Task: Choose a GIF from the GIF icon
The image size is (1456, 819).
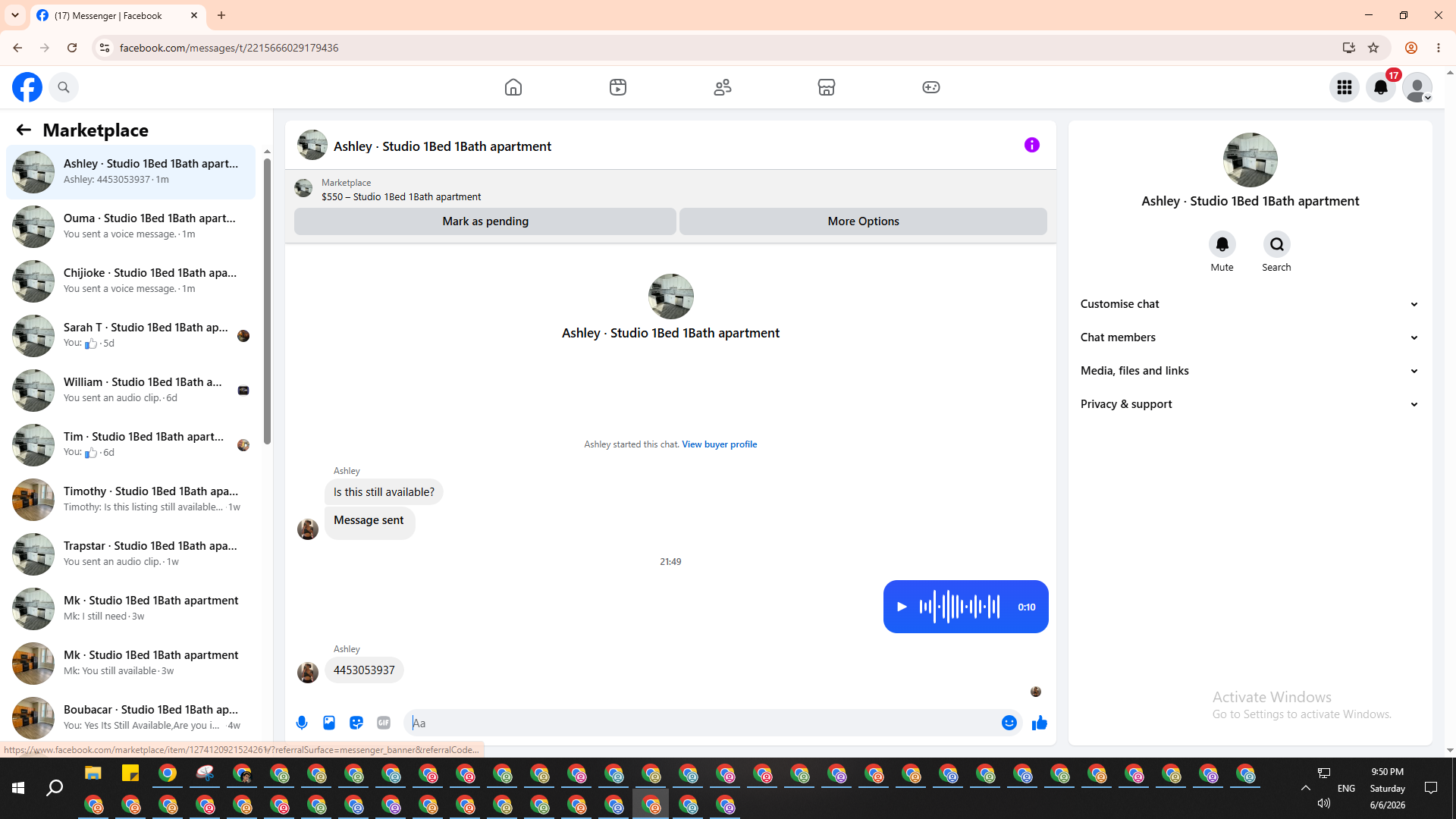Action: [384, 723]
